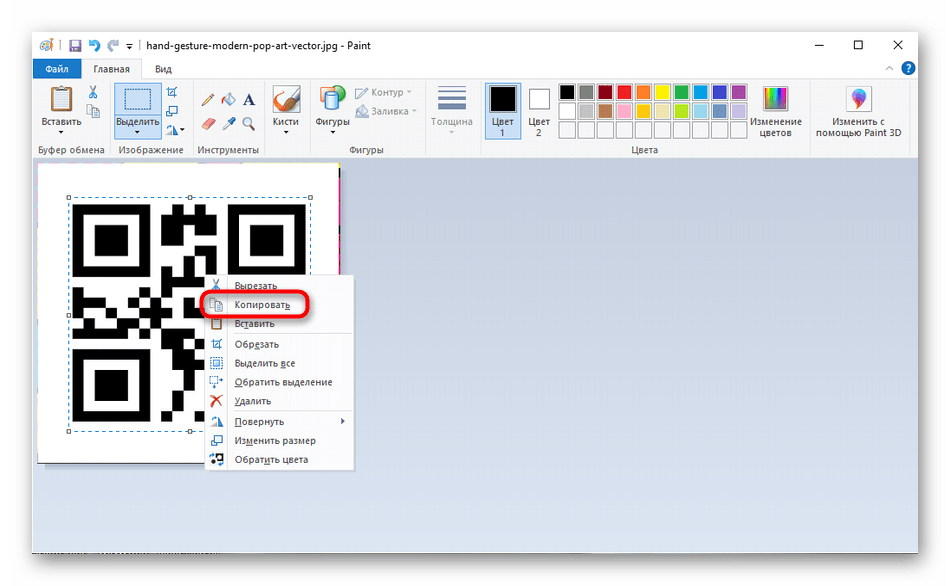950x586 pixels.
Task: Open the Rotate dropdown in ribbon
Action: tap(175, 130)
